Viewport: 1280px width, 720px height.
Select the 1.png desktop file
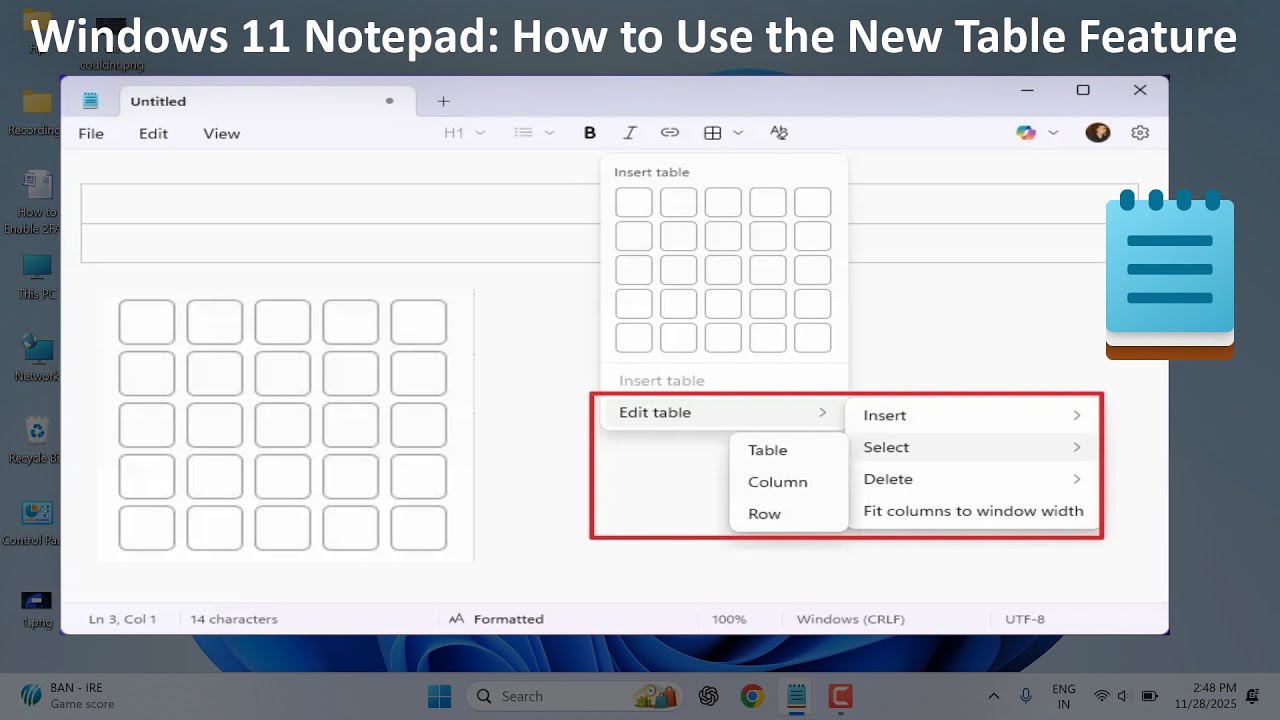pyautogui.click(x=37, y=608)
